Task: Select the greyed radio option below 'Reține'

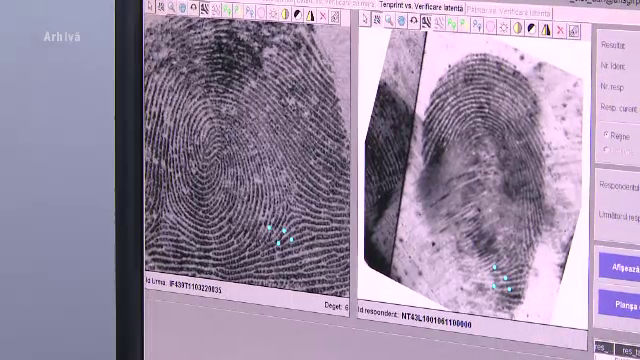Action: pyautogui.click(x=606, y=150)
